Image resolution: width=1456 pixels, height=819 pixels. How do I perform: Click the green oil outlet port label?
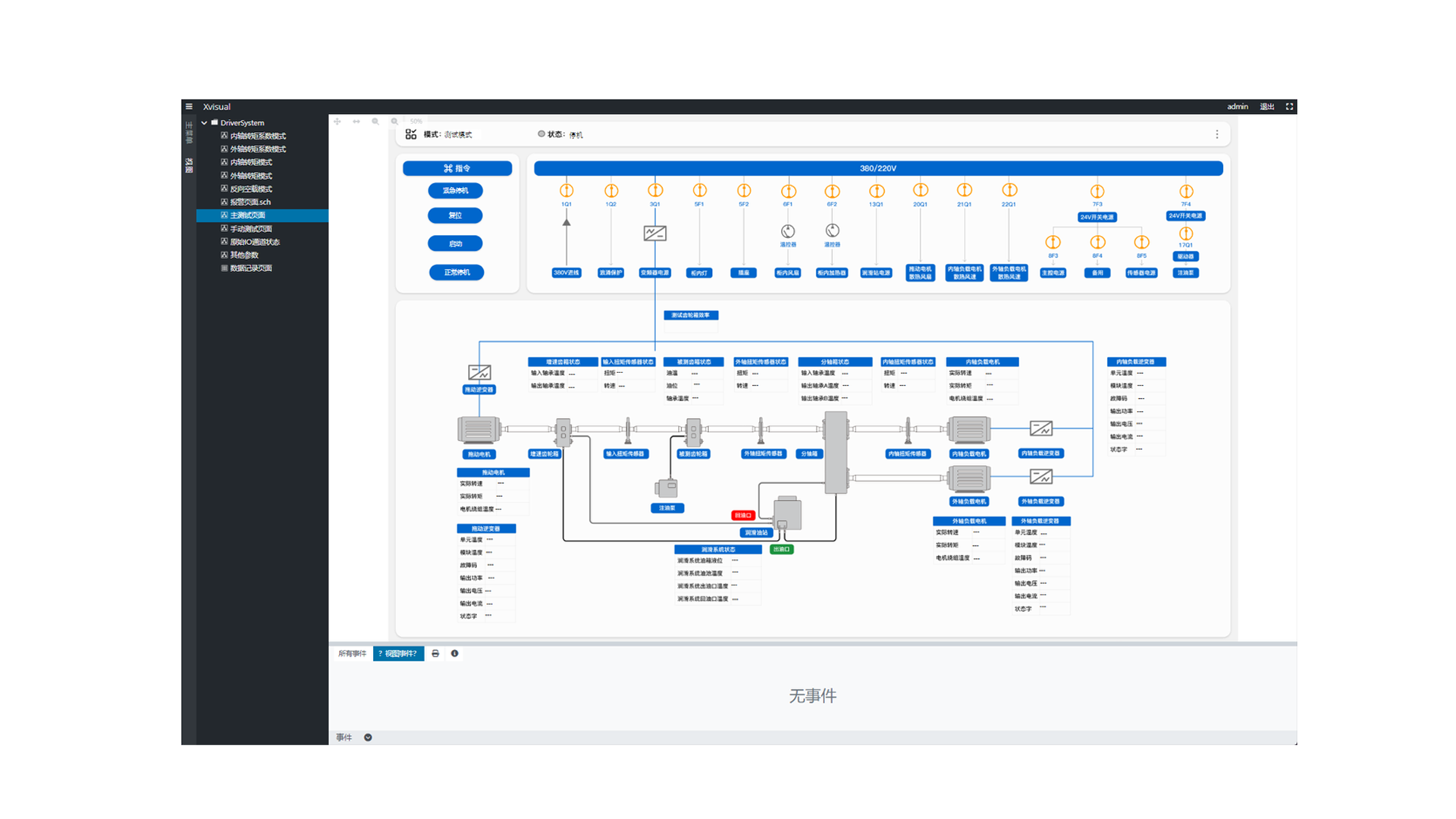point(782,550)
